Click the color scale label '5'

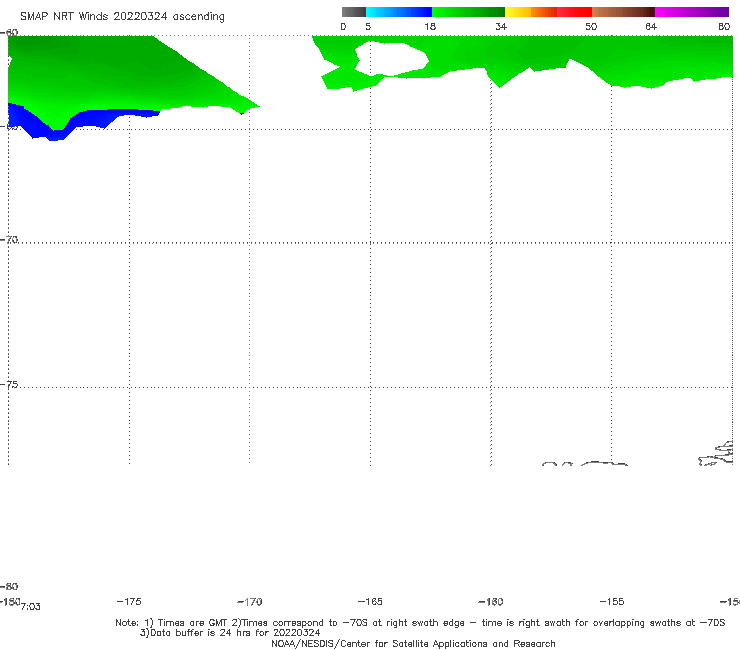pyautogui.click(x=368, y=27)
